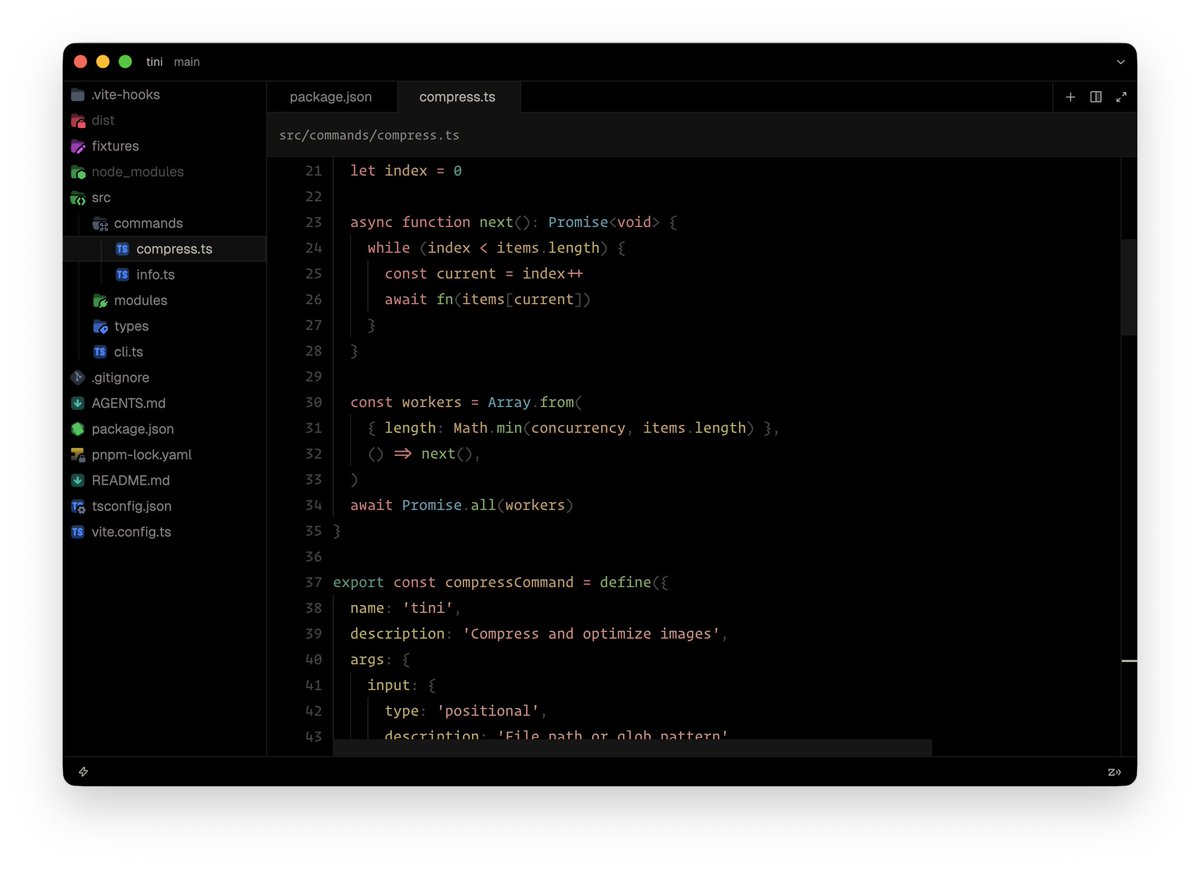Click the expand editor arrows icon

click(1121, 97)
